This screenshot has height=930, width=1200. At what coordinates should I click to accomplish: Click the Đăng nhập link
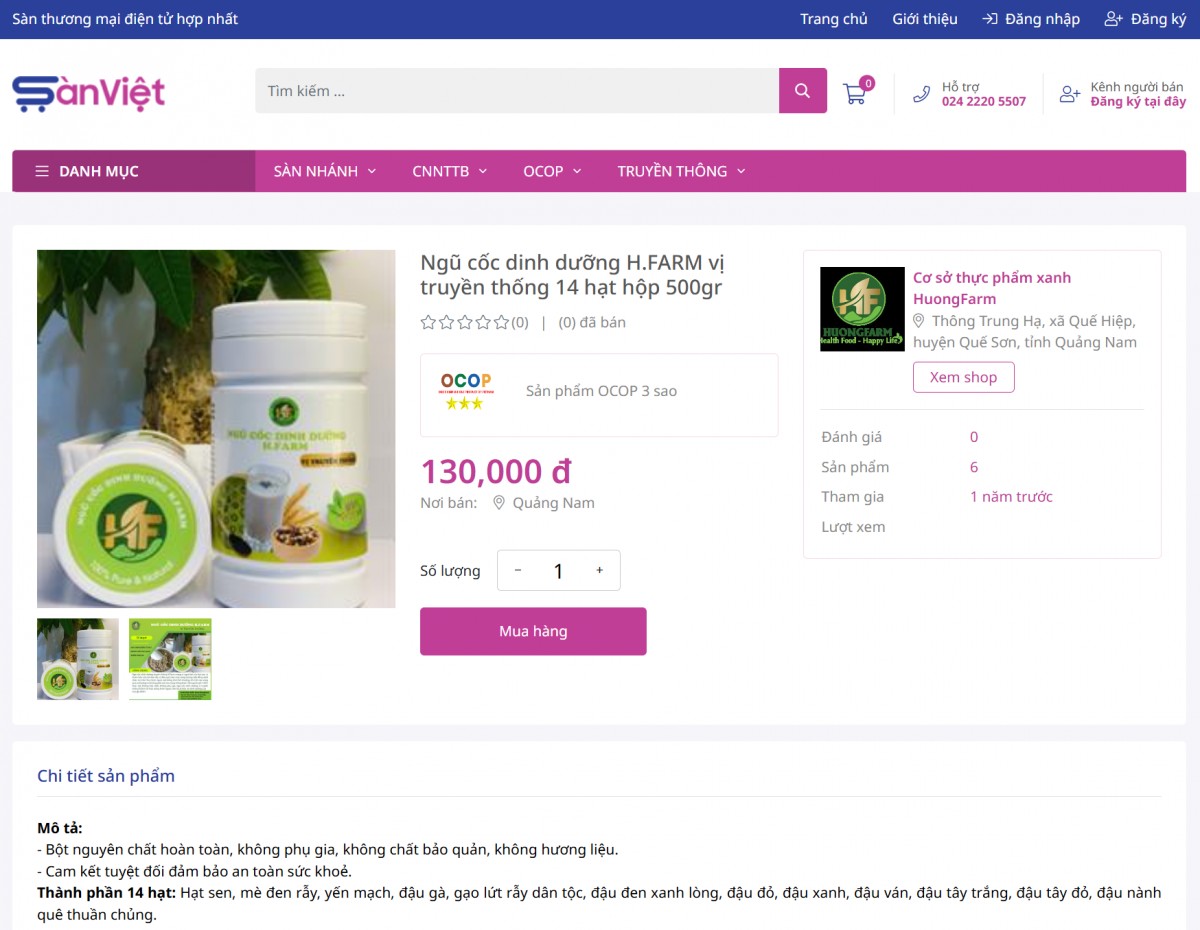[1031, 19]
